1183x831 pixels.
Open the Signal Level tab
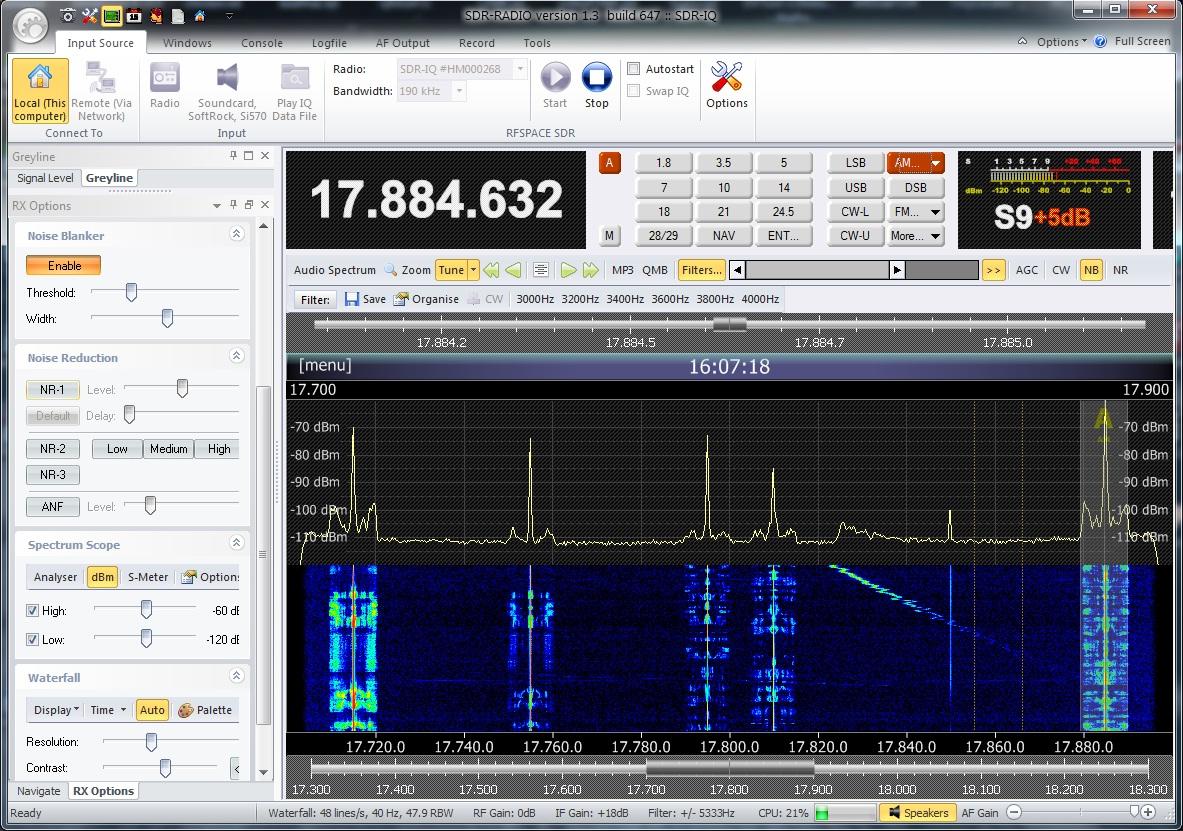coord(46,178)
